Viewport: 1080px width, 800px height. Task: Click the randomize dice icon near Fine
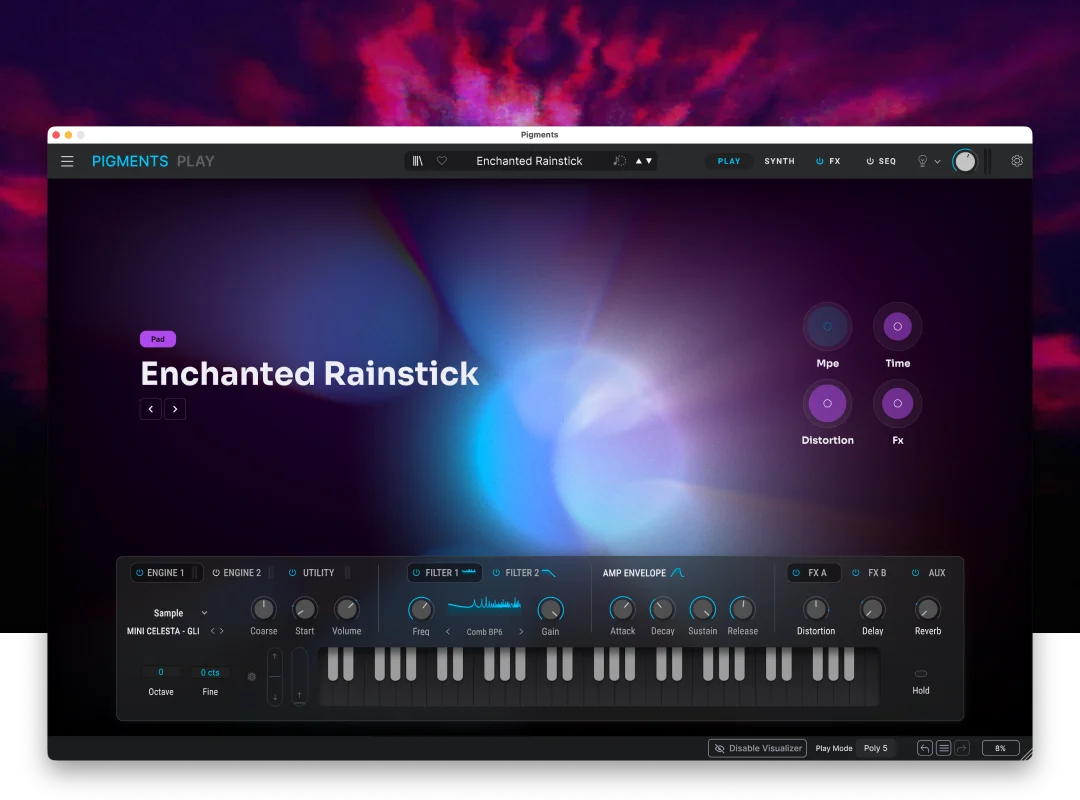point(251,677)
